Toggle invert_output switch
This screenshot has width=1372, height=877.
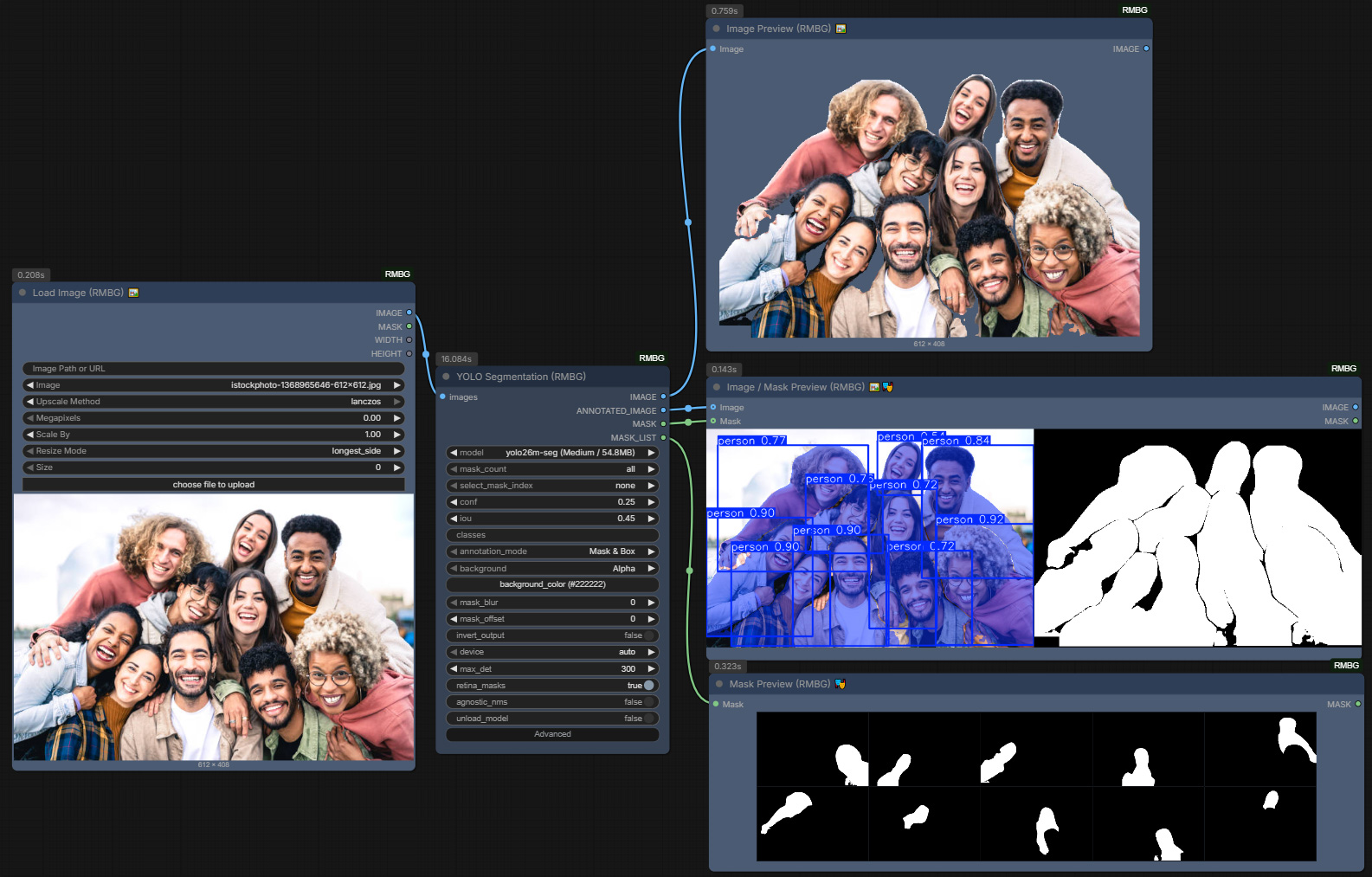click(x=648, y=635)
